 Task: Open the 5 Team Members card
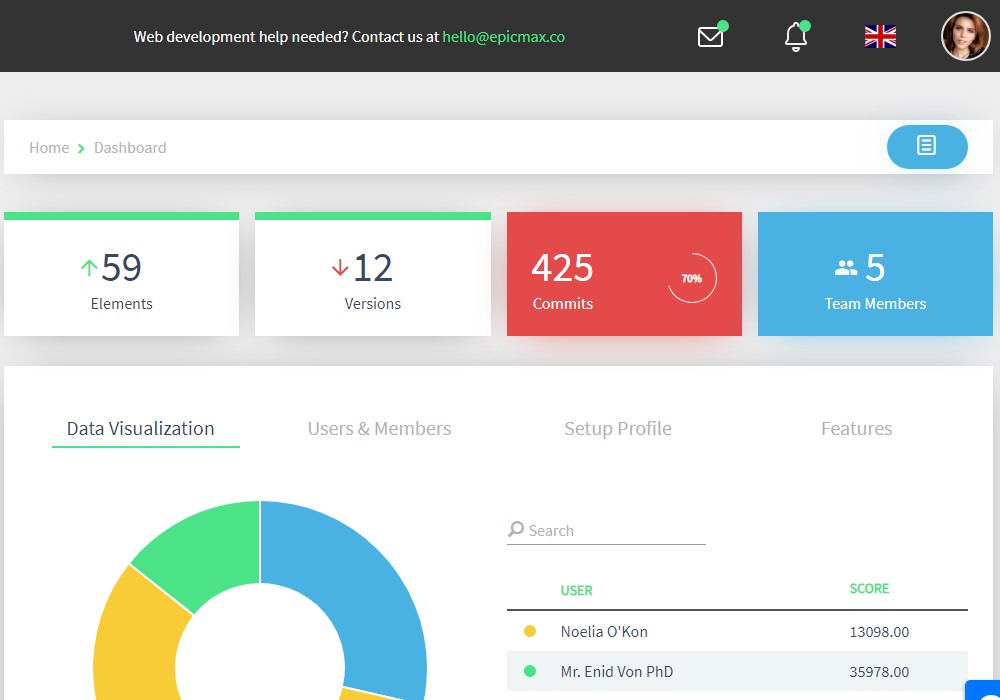875,274
